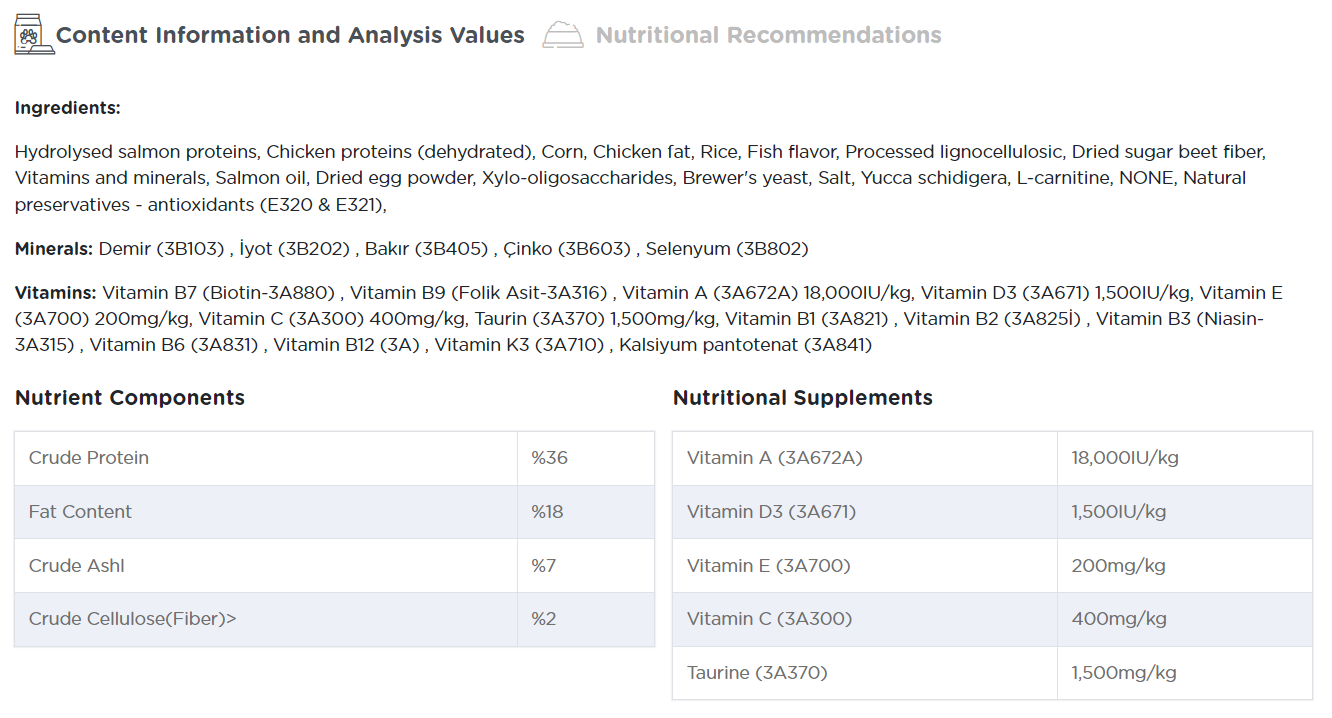Click the food bowl icon
The height and width of the screenshot is (718, 1332).
coord(562,35)
